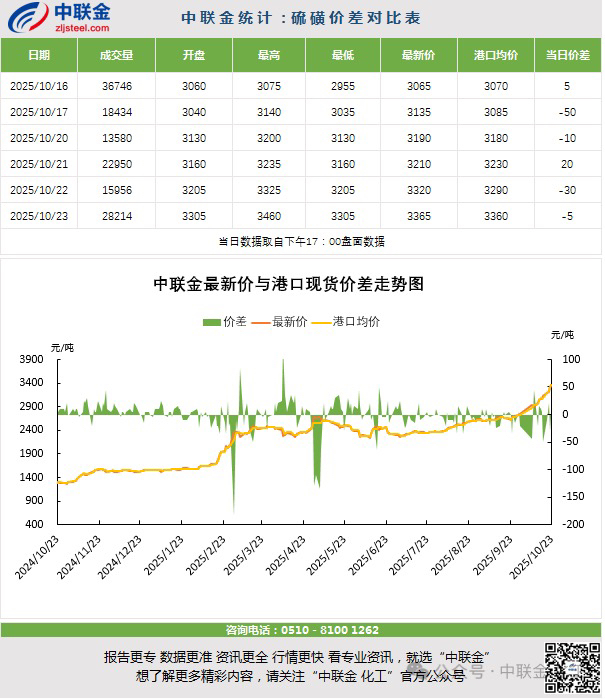Select the 港口均价 column header
The image size is (605, 699).
pyautogui.click(x=496, y=55)
